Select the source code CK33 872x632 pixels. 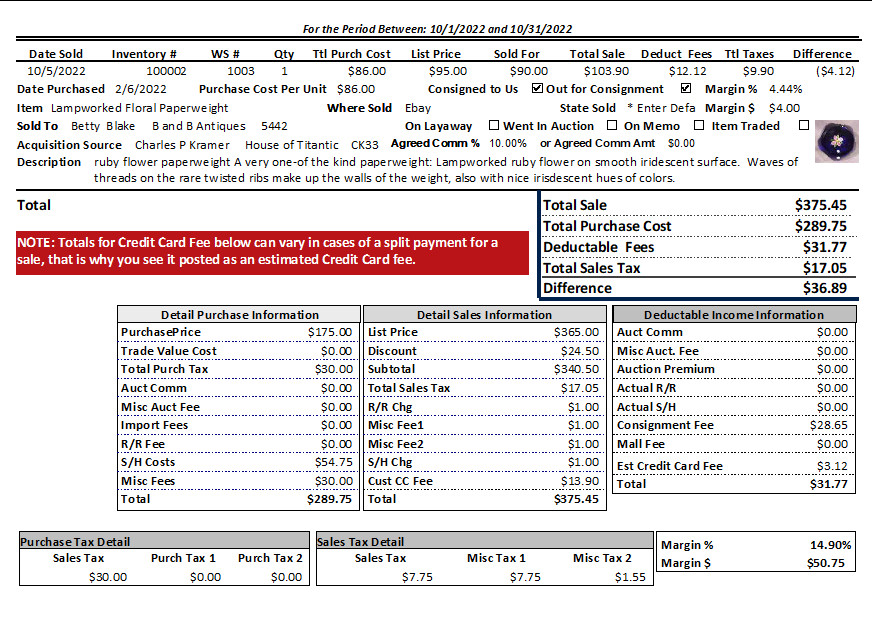[x=365, y=145]
